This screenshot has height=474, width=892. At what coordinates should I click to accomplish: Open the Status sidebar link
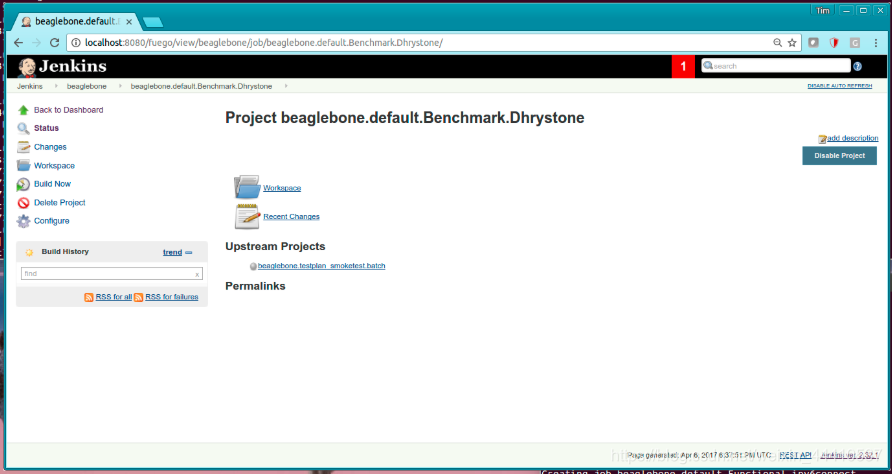point(46,128)
